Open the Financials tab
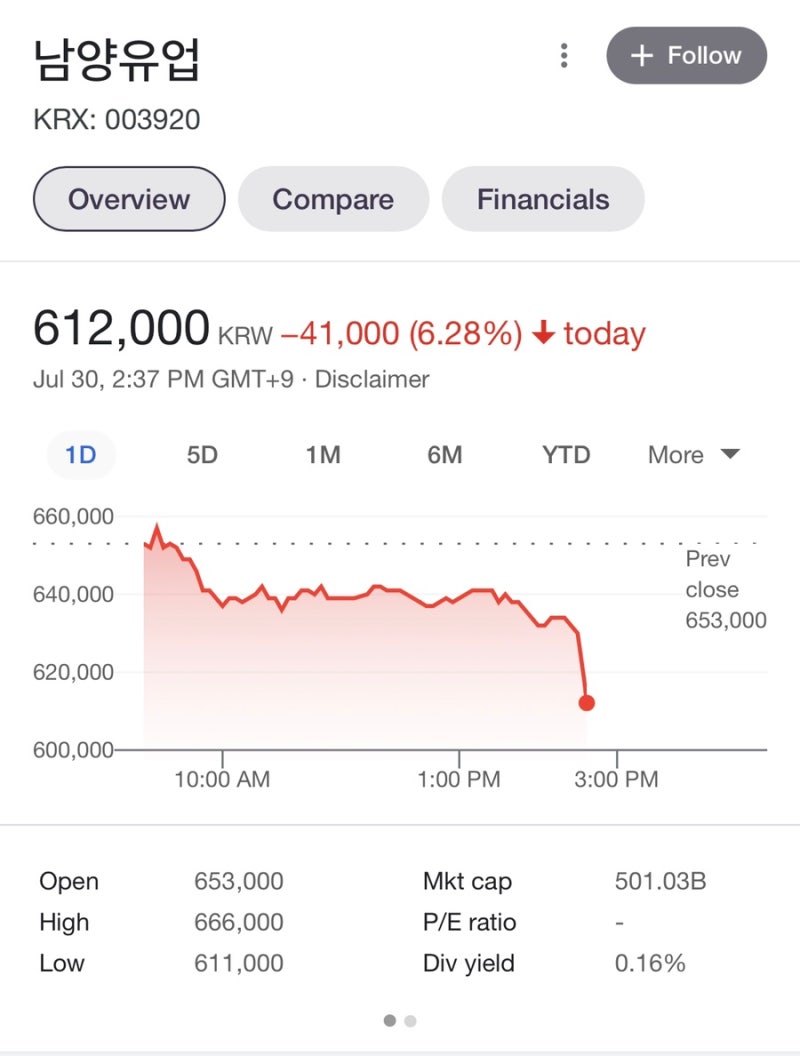The image size is (800, 1056). point(543,199)
